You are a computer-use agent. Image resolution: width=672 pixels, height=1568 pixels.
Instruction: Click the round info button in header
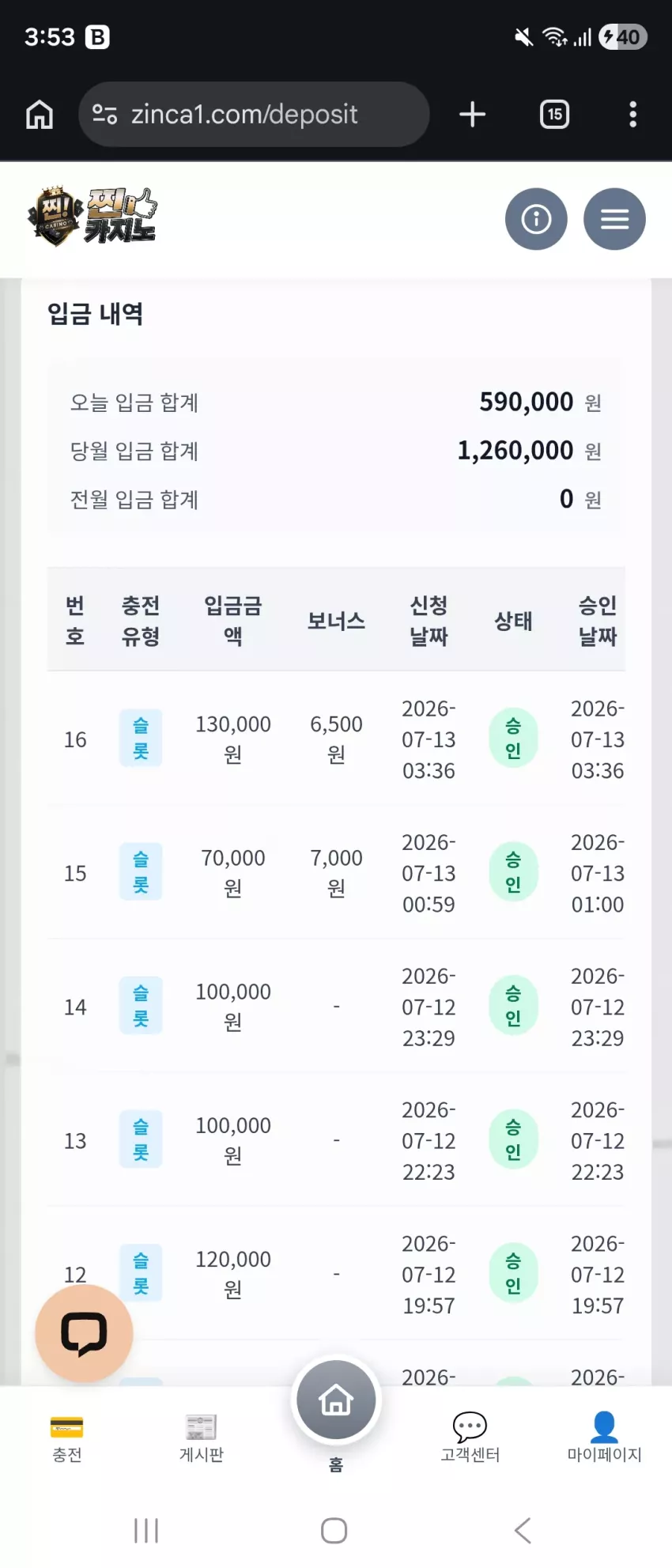pos(536,219)
